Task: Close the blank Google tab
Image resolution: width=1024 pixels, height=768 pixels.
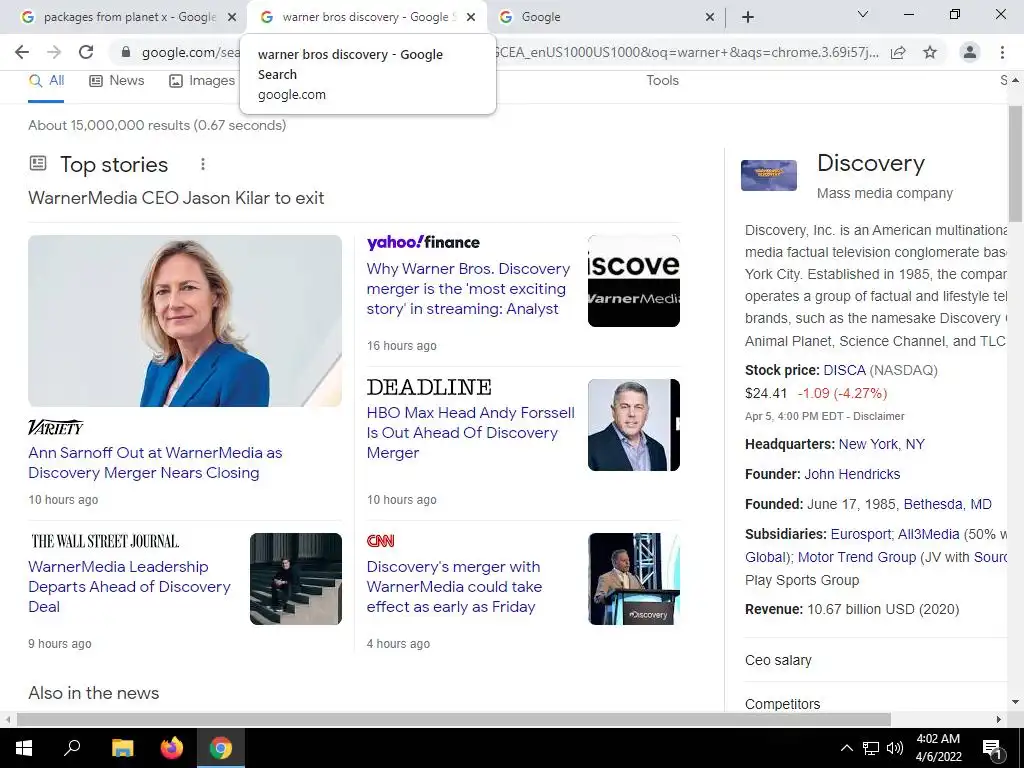Action: coord(710,17)
